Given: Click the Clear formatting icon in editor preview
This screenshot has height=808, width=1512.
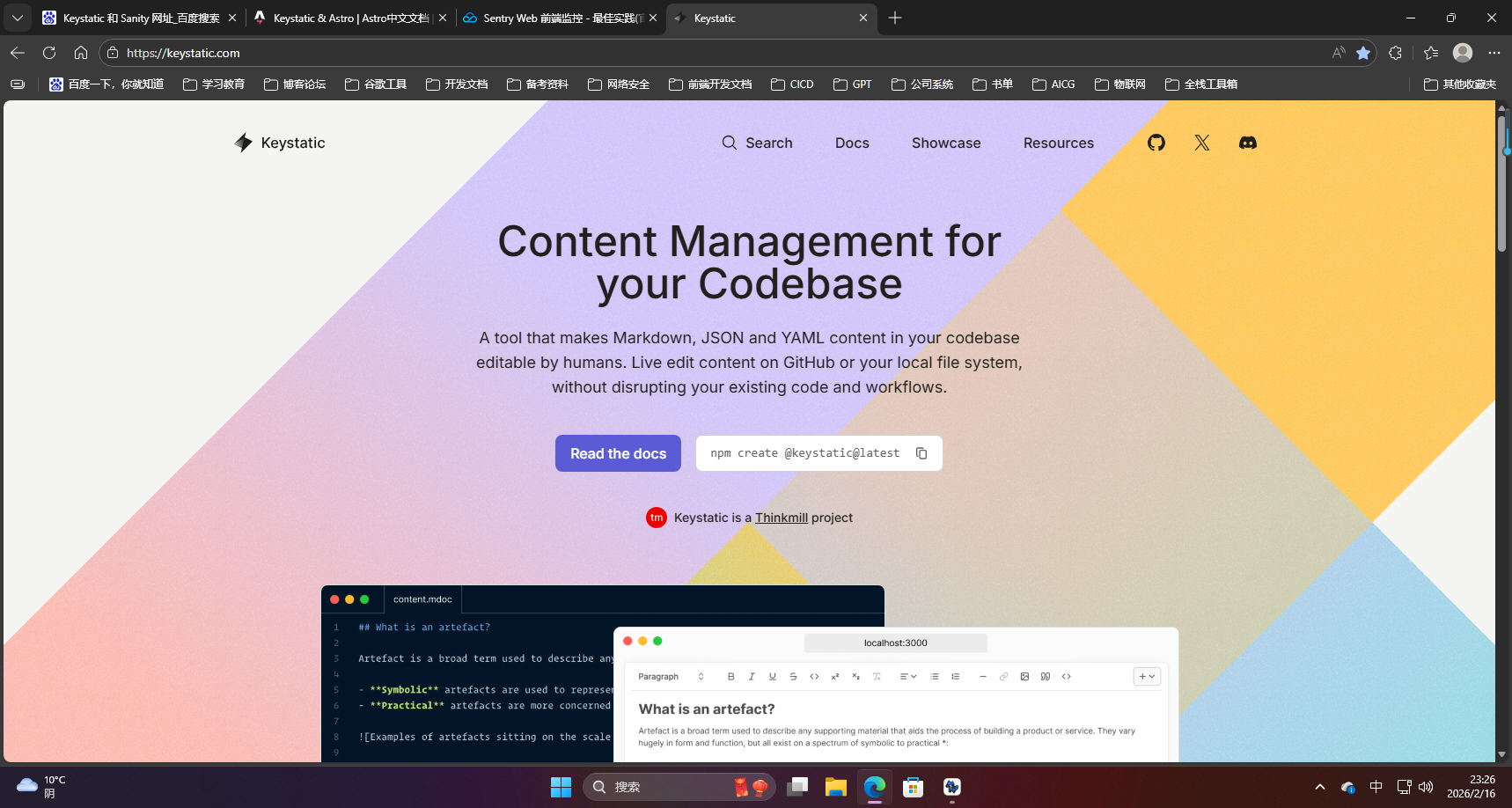Looking at the screenshot, I should 877,677.
